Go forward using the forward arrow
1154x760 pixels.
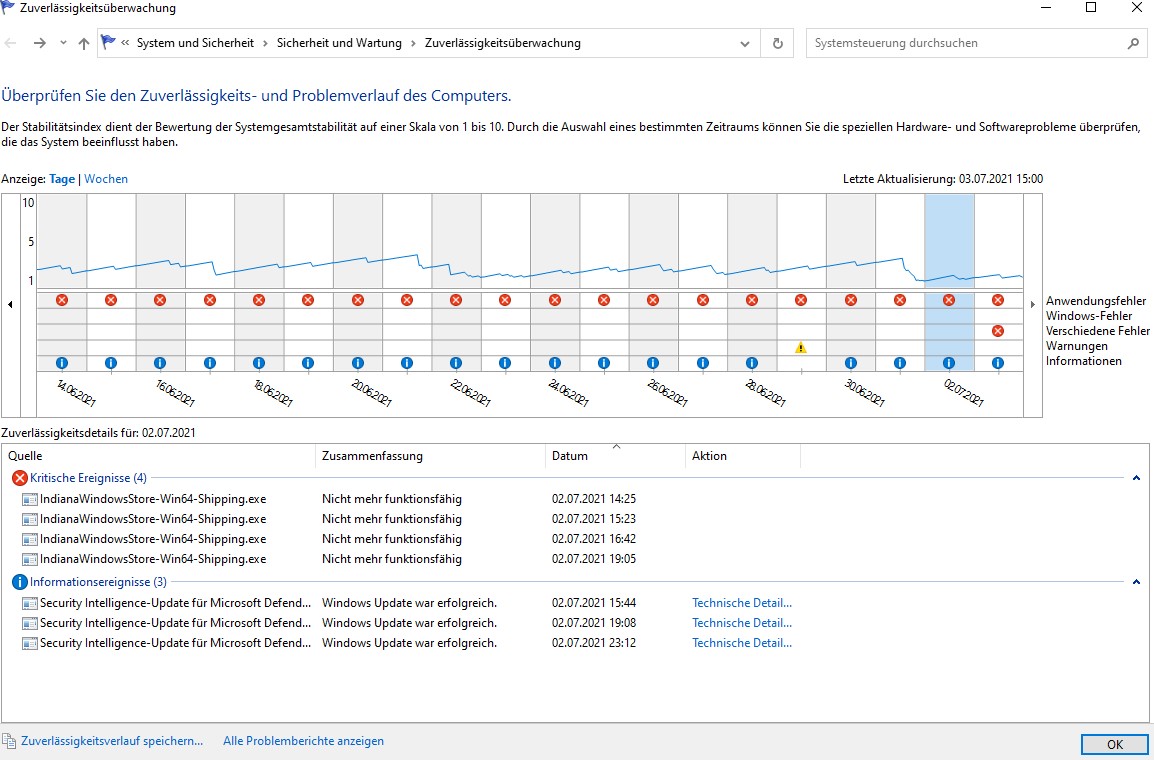(40, 43)
